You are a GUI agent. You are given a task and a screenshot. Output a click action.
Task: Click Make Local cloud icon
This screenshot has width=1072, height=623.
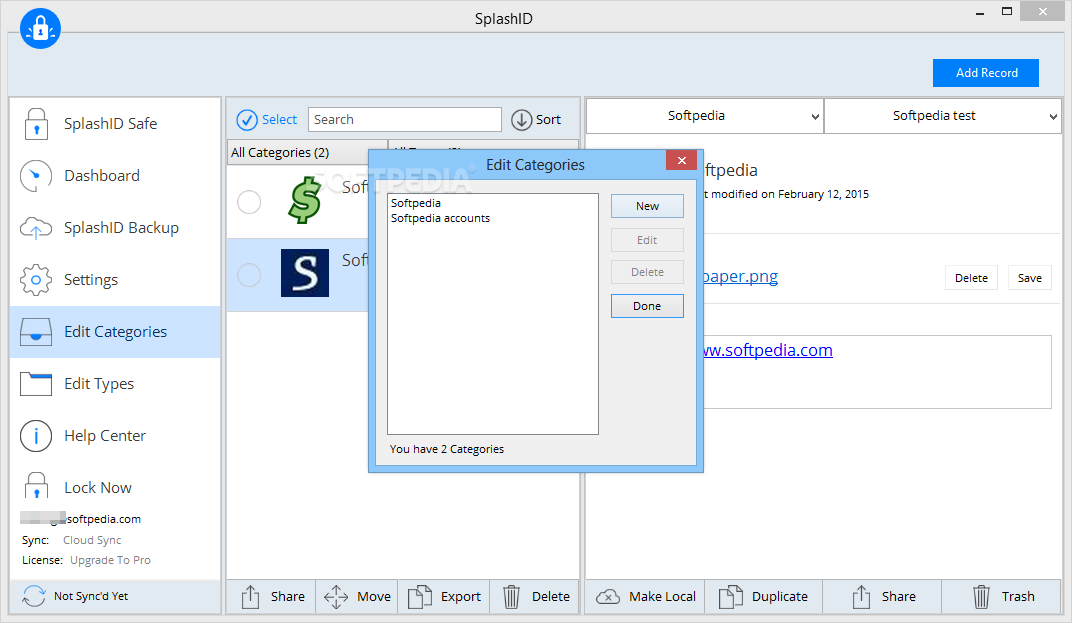pos(608,596)
